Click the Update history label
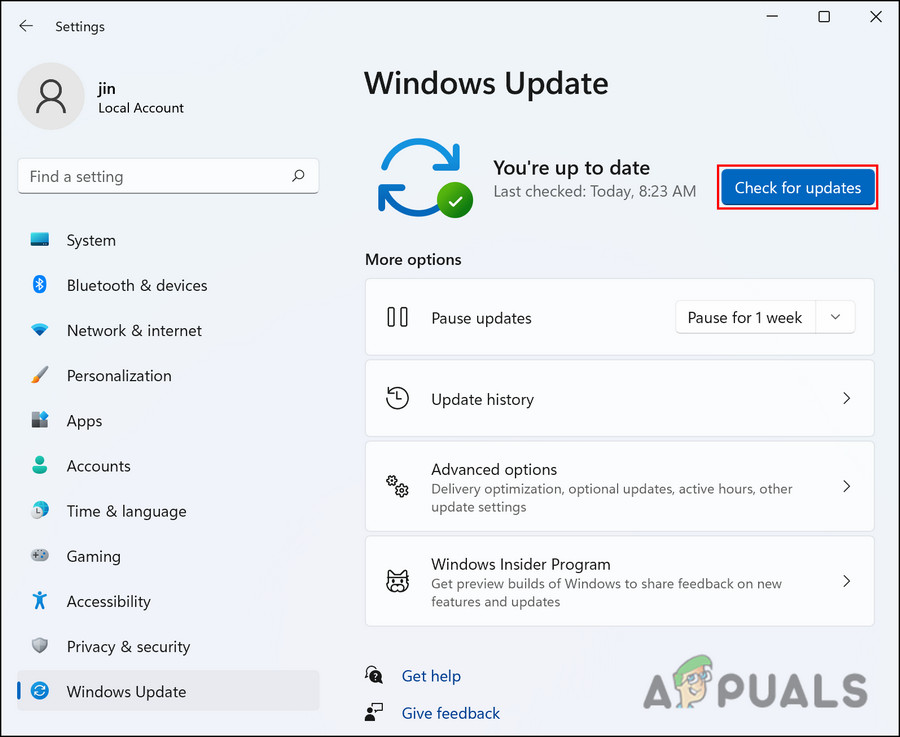This screenshot has width=900, height=737. [x=483, y=399]
